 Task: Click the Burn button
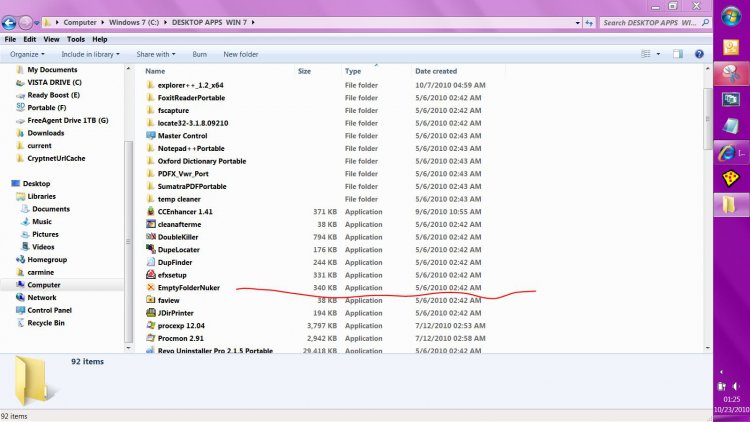coord(199,54)
